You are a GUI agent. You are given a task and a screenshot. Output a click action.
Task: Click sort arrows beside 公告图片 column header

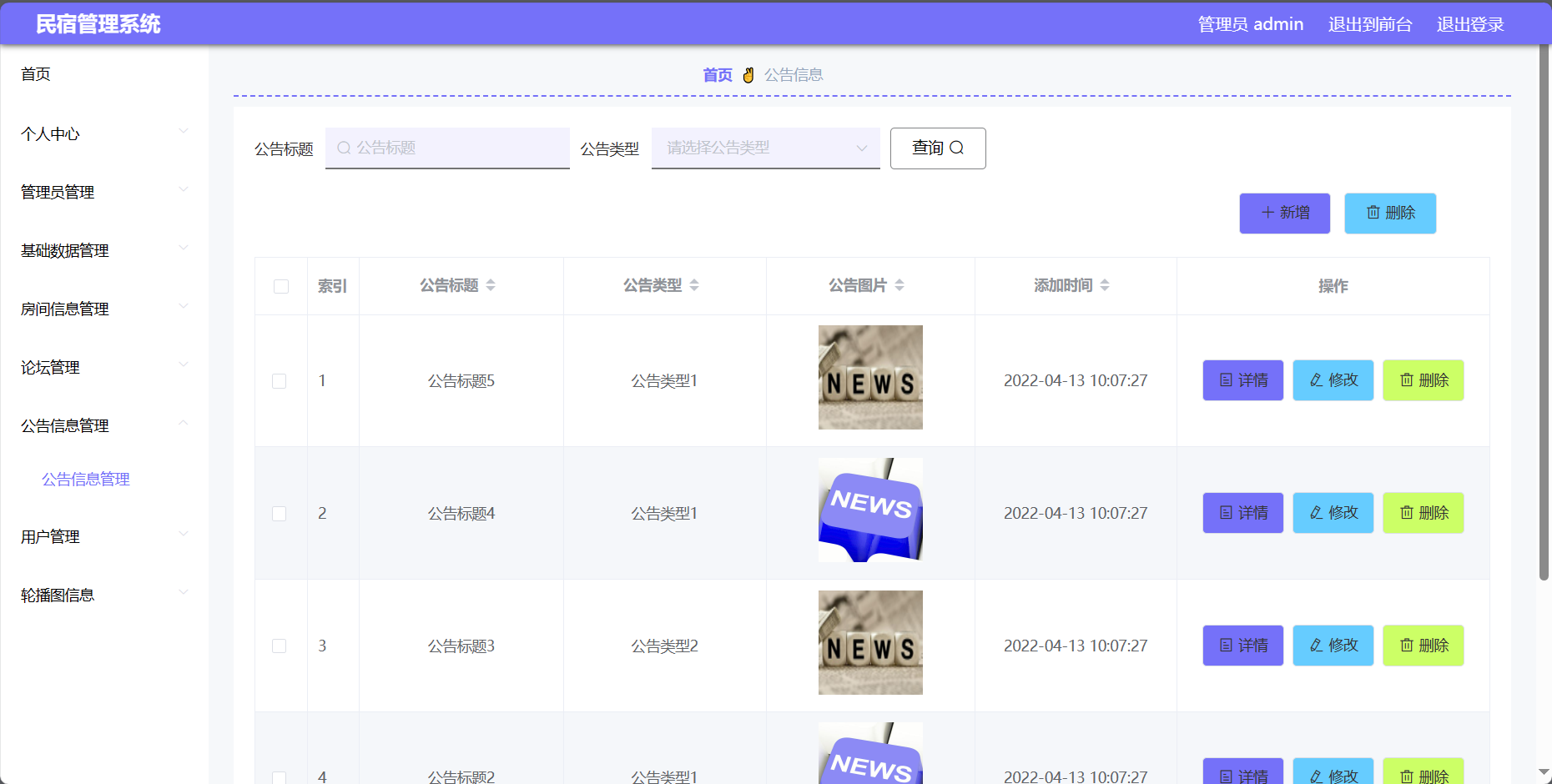[899, 285]
